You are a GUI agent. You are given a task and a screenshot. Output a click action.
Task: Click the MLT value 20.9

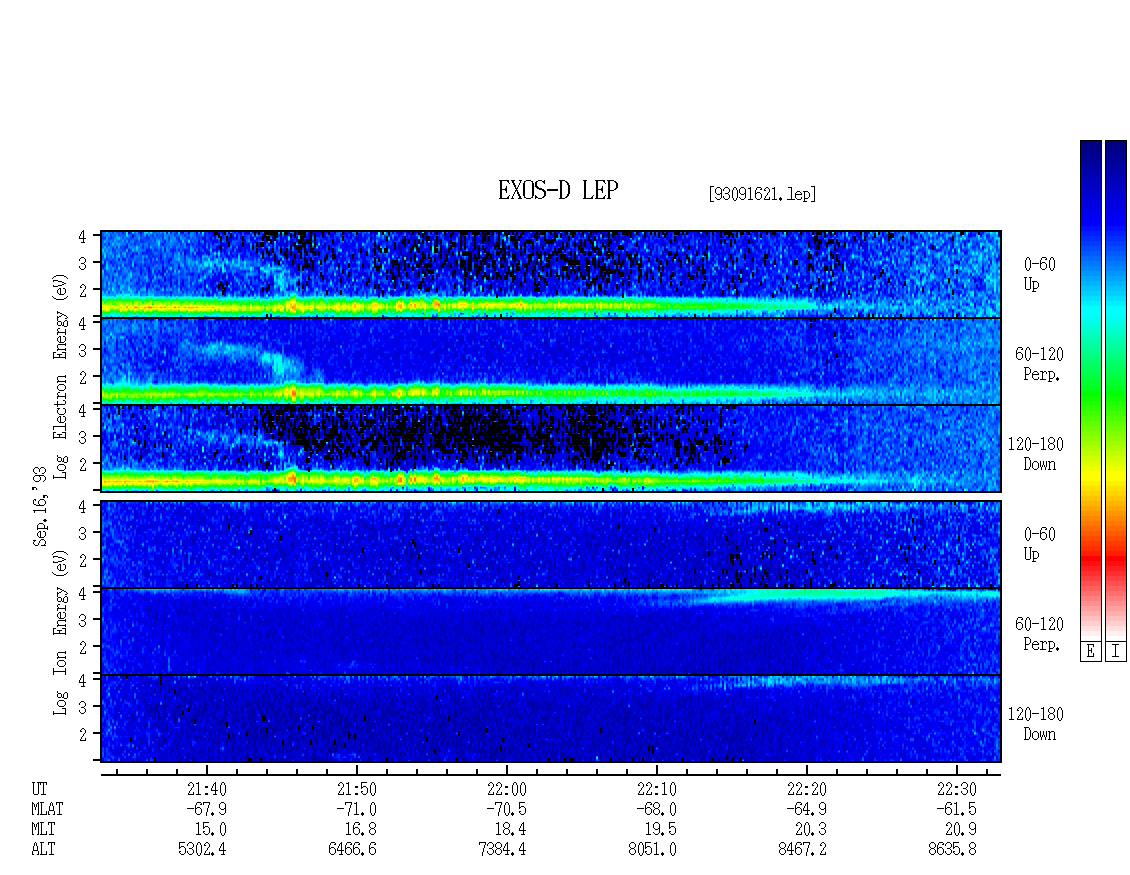tap(961, 830)
